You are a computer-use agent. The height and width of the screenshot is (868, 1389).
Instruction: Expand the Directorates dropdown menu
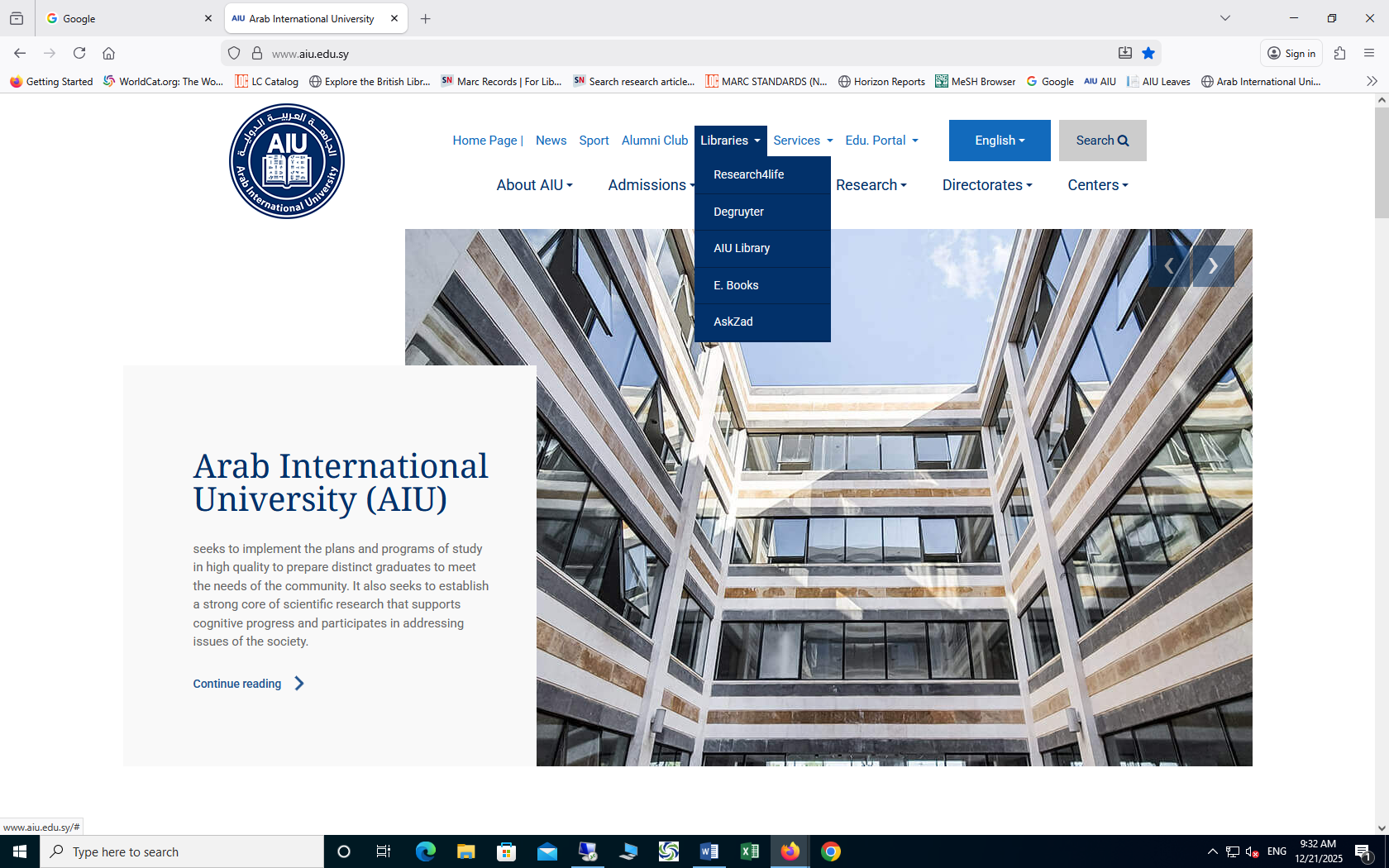pyautogui.click(x=986, y=185)
